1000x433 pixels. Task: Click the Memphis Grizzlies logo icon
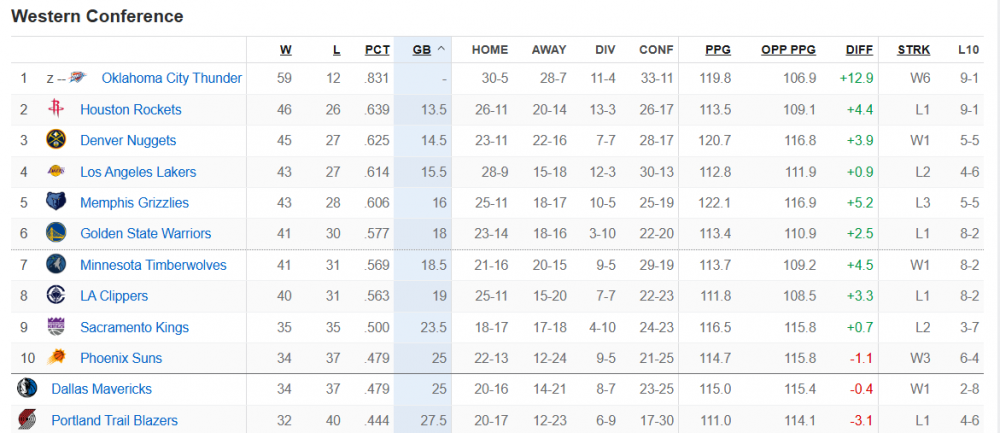(56, 202)
